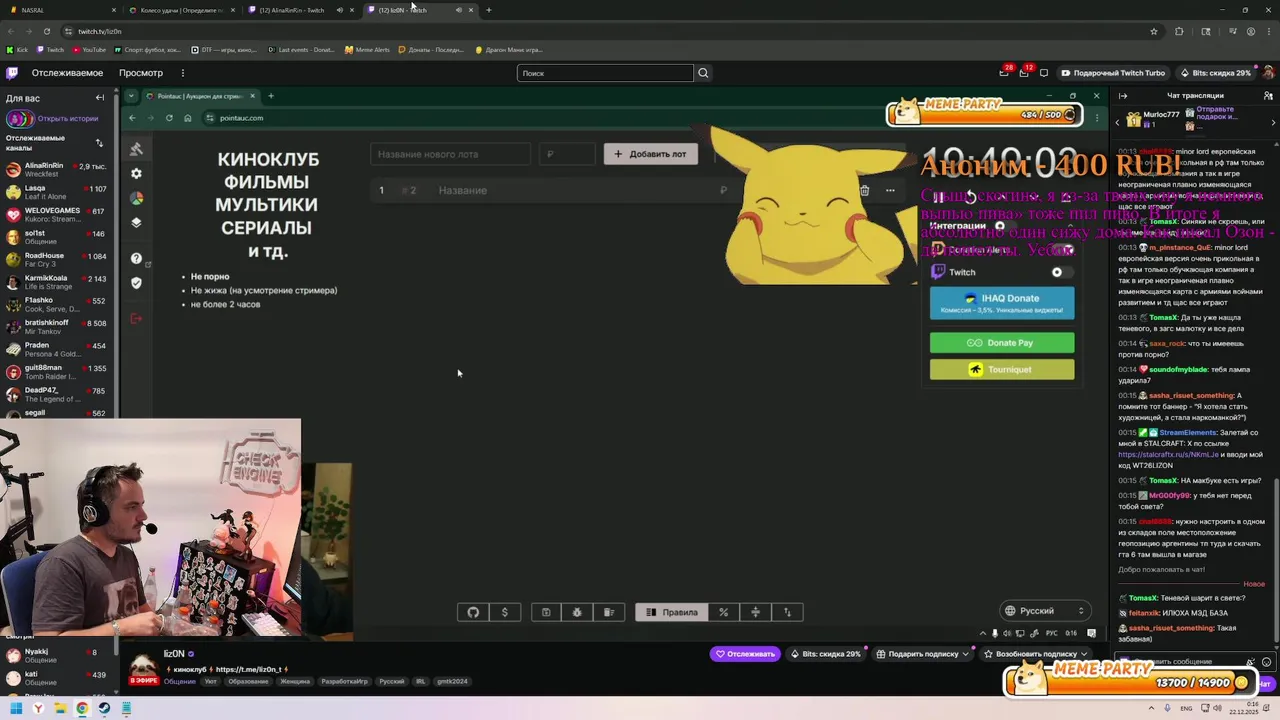Click the Twitch logo home icon
1280x720 pixels.
pyautogui.click(x=12, y=73)
